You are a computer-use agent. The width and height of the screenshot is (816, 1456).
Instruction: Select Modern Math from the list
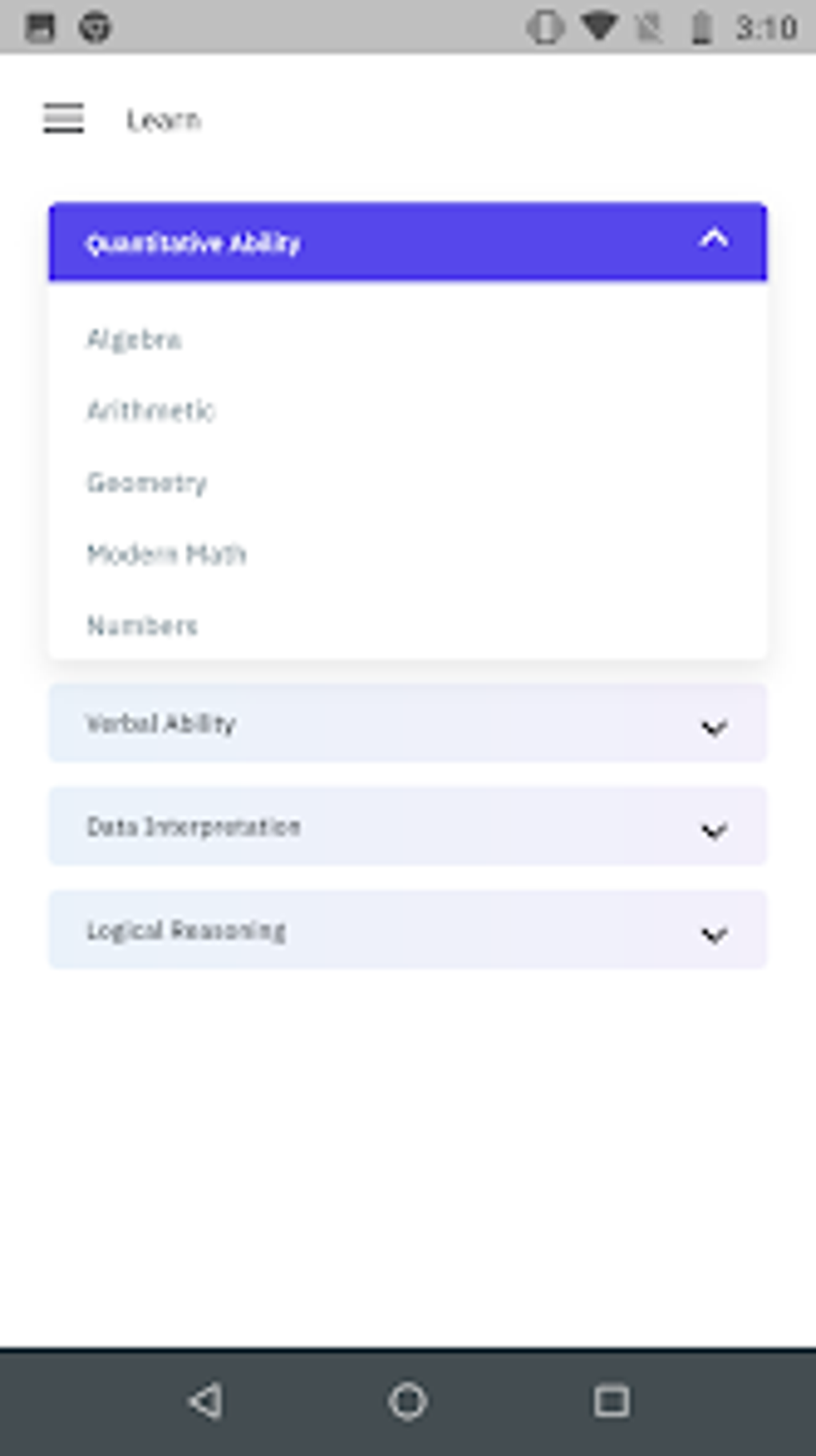pos(166,553)
